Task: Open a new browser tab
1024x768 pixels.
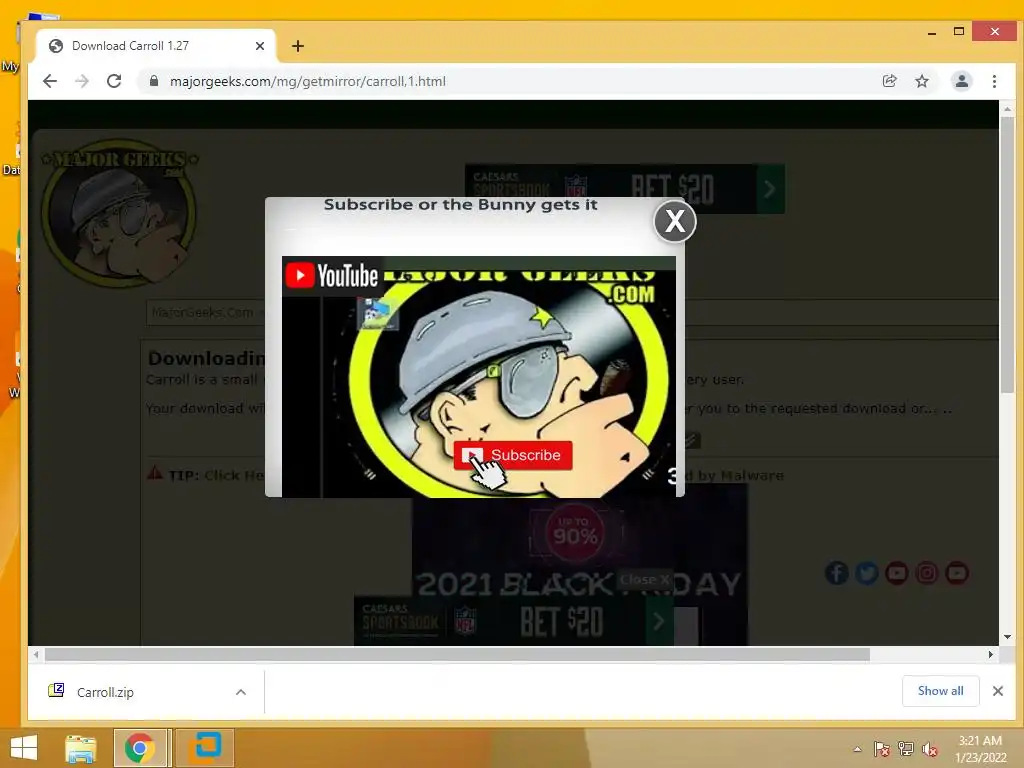Action: coord(298,46)
